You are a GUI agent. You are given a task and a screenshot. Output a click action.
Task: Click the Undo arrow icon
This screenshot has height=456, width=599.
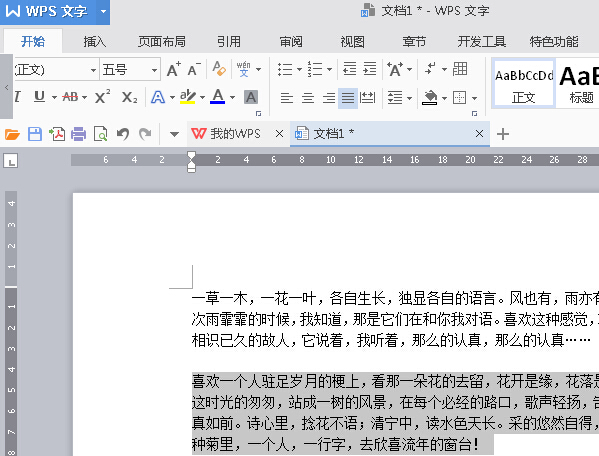(123, 134)
